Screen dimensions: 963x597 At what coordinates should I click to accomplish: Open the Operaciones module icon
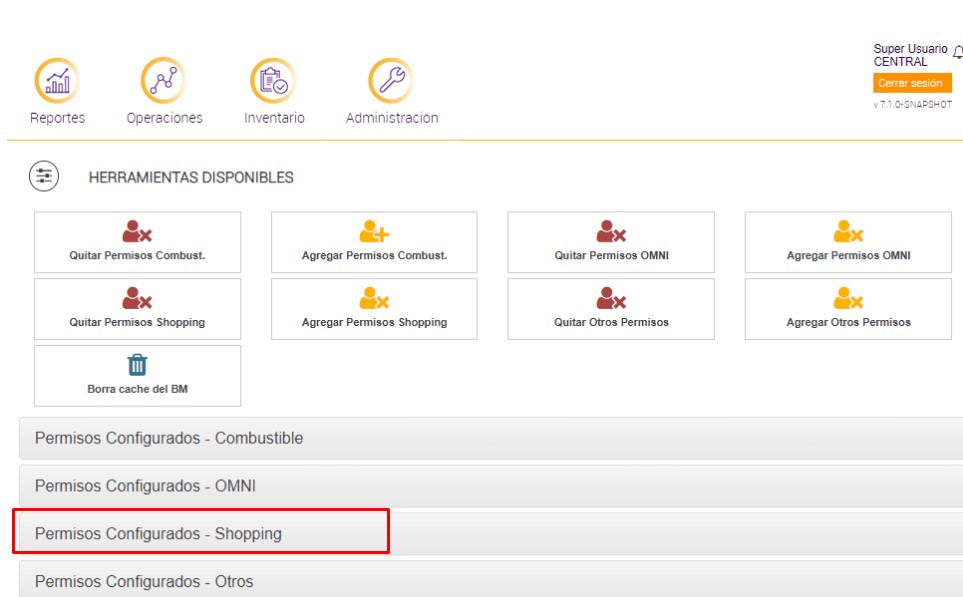[164, 82]
